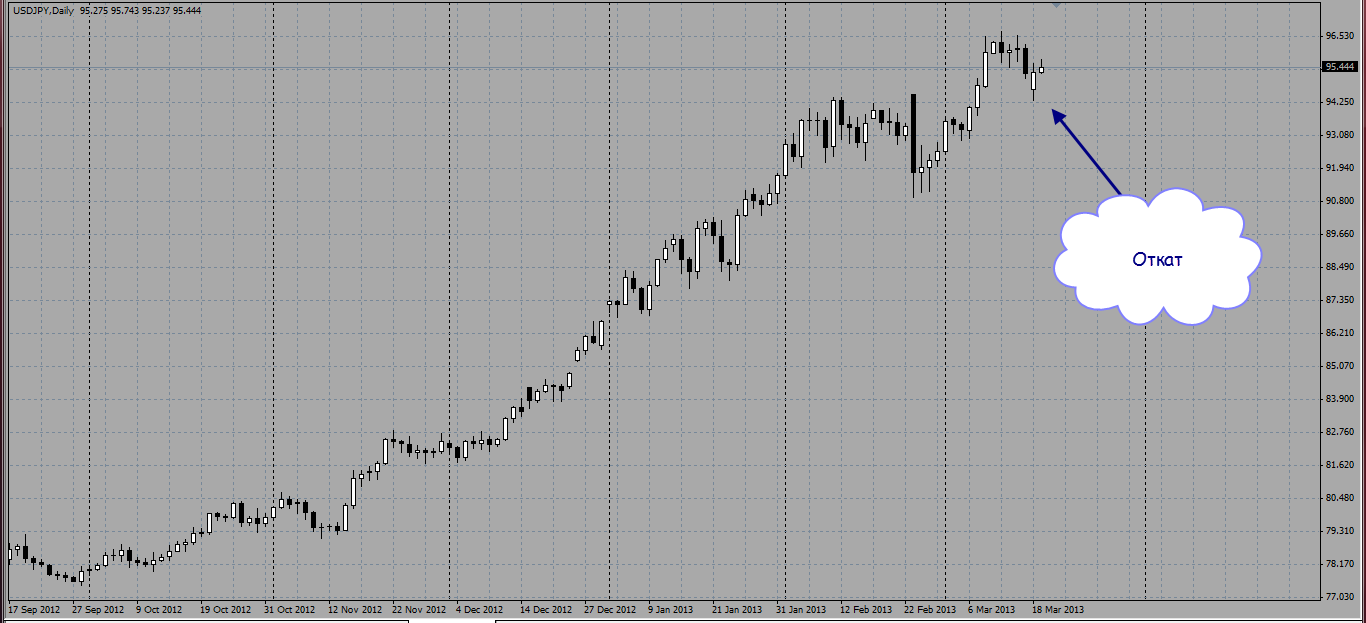
Task: Click the 22 Nov 2012 date label
Action: click(x=419, y=609)
